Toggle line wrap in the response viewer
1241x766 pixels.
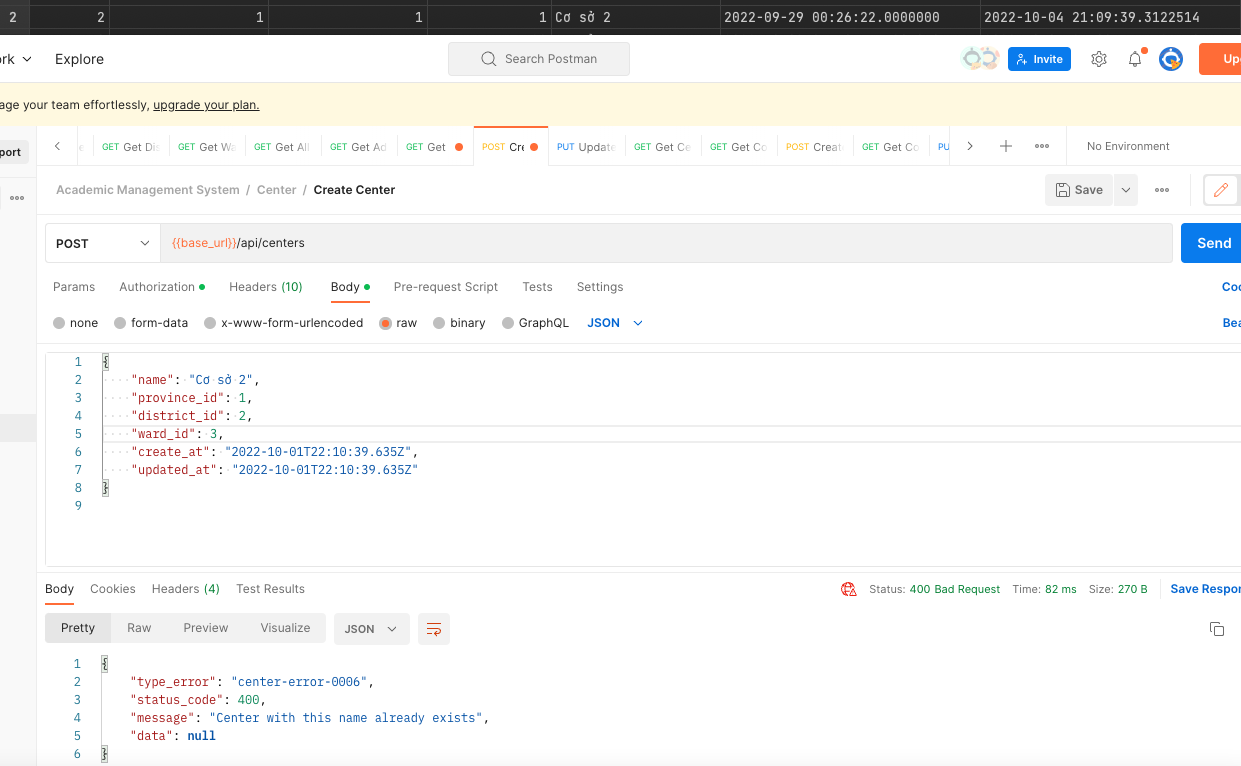coord(433,628)
